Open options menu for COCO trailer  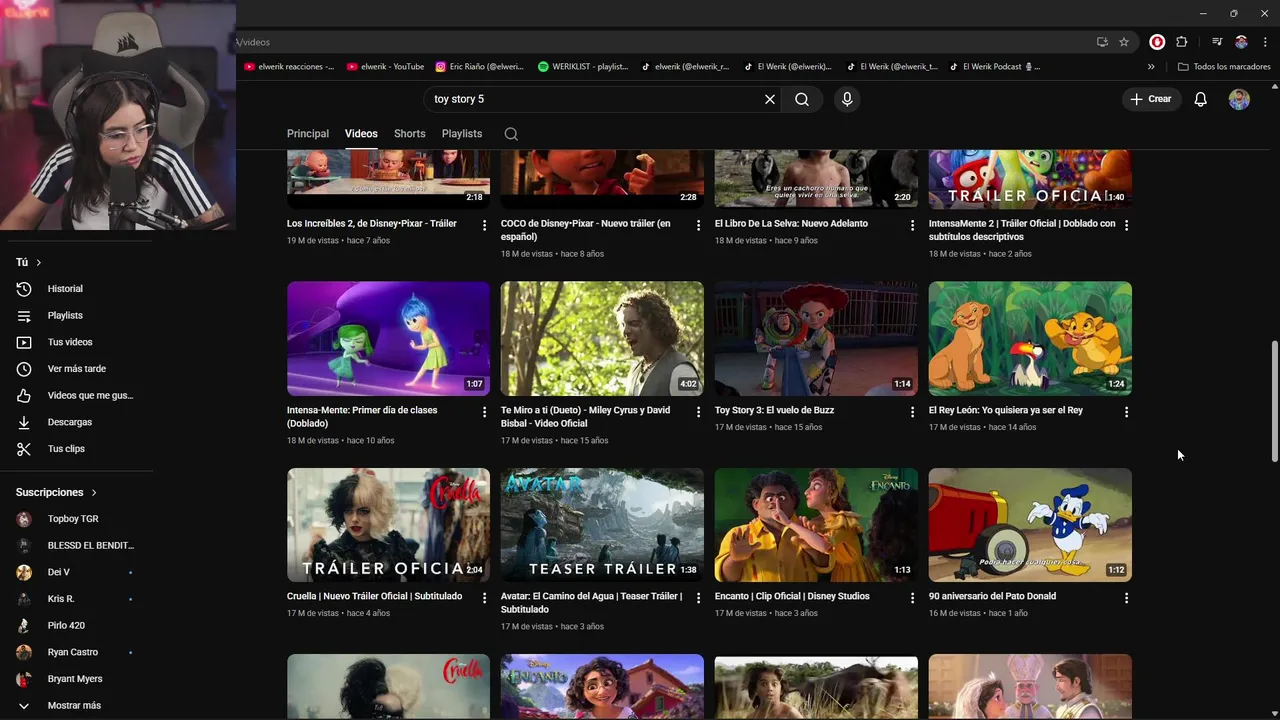698,225
